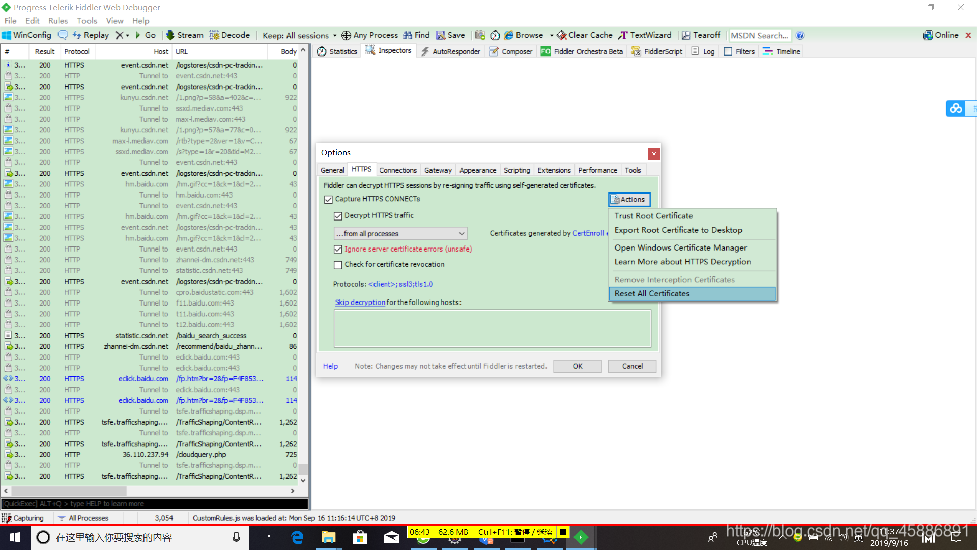
Task: Open Fiddler Orchestra Beta tab
Action: pyautogui.click(x=582, y=52)
